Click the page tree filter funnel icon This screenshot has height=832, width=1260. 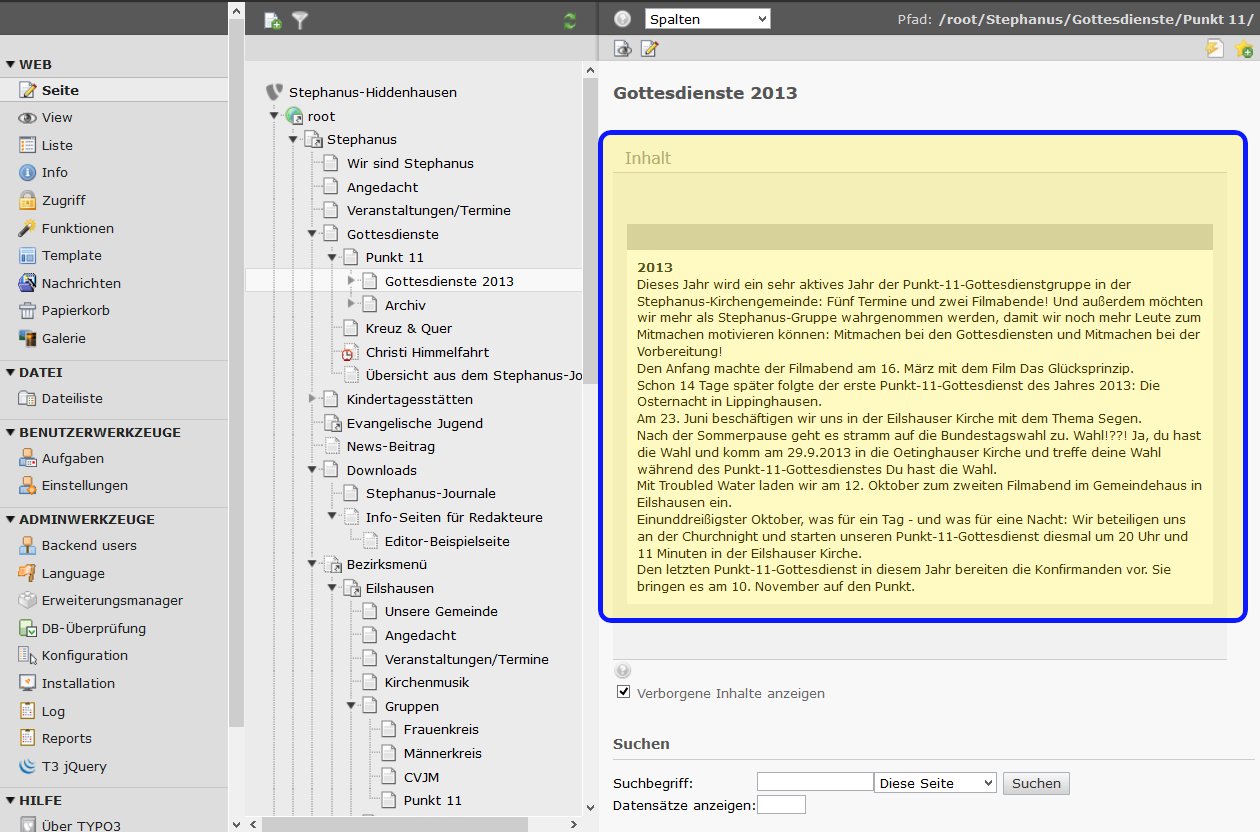tap(300, 20)
